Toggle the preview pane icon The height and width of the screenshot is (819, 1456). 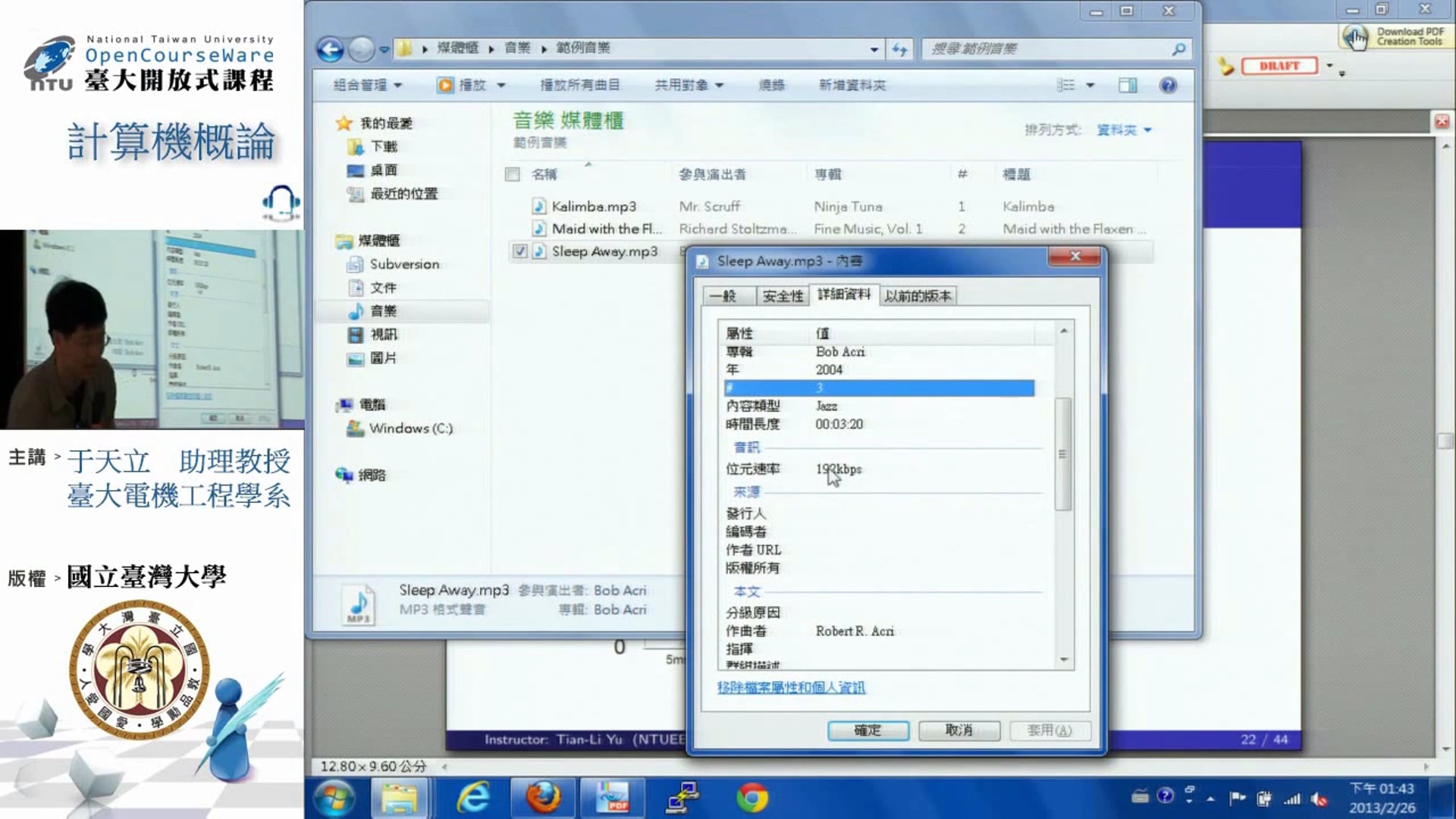click(x=1128, y=85)
